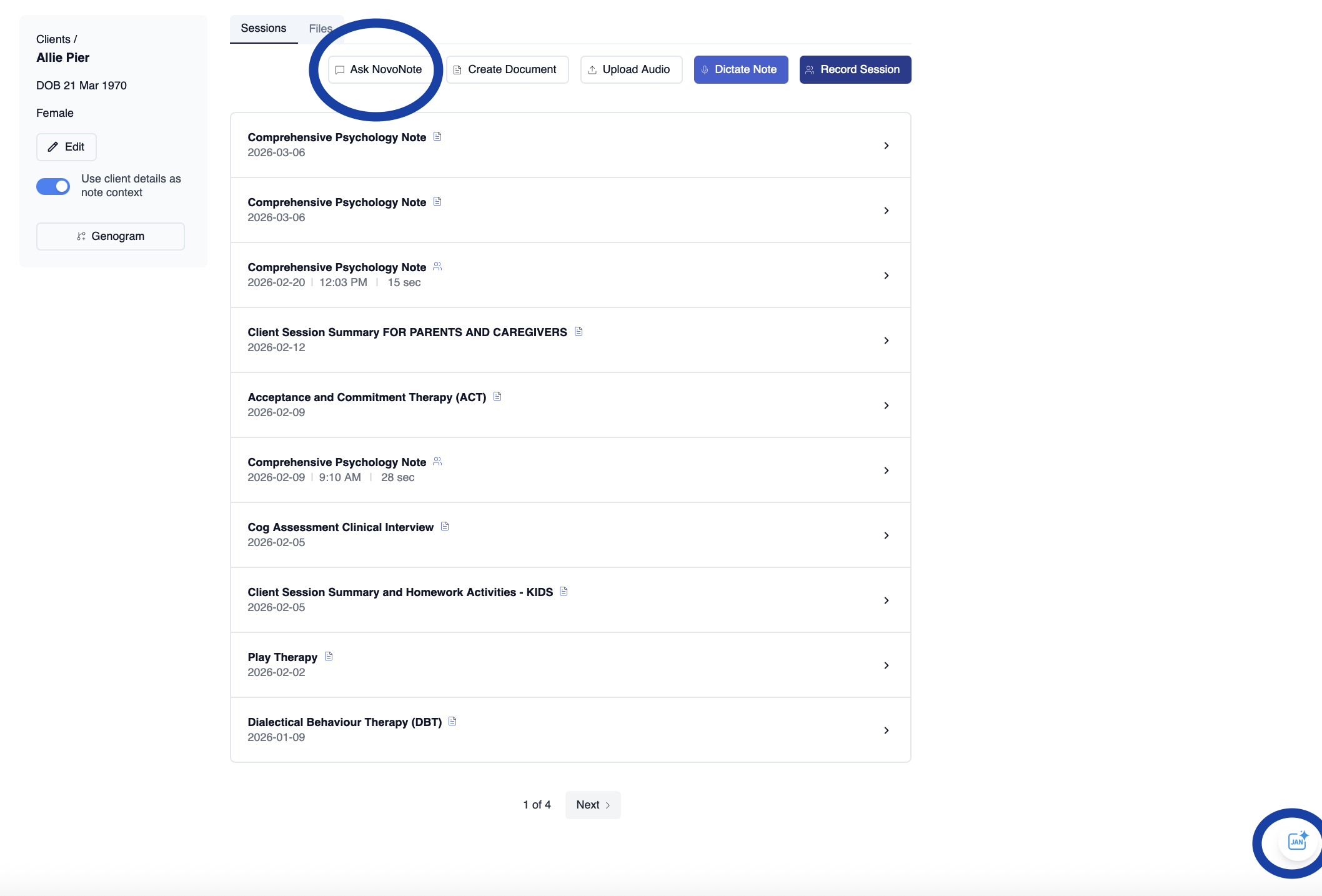Click document icon beside Play Therapy note
The image size is (1322, 896).
(x=329, y=656)
